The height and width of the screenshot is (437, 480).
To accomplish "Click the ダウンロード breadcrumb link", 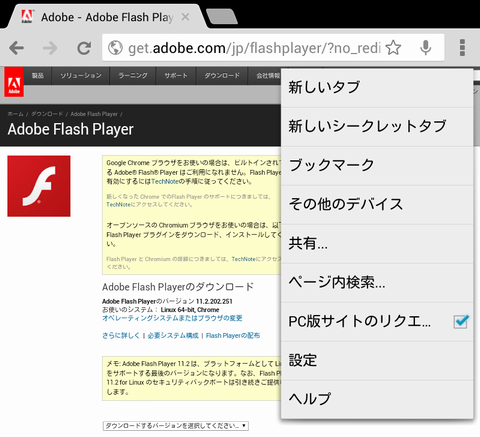I will click(x=47, y=114).
